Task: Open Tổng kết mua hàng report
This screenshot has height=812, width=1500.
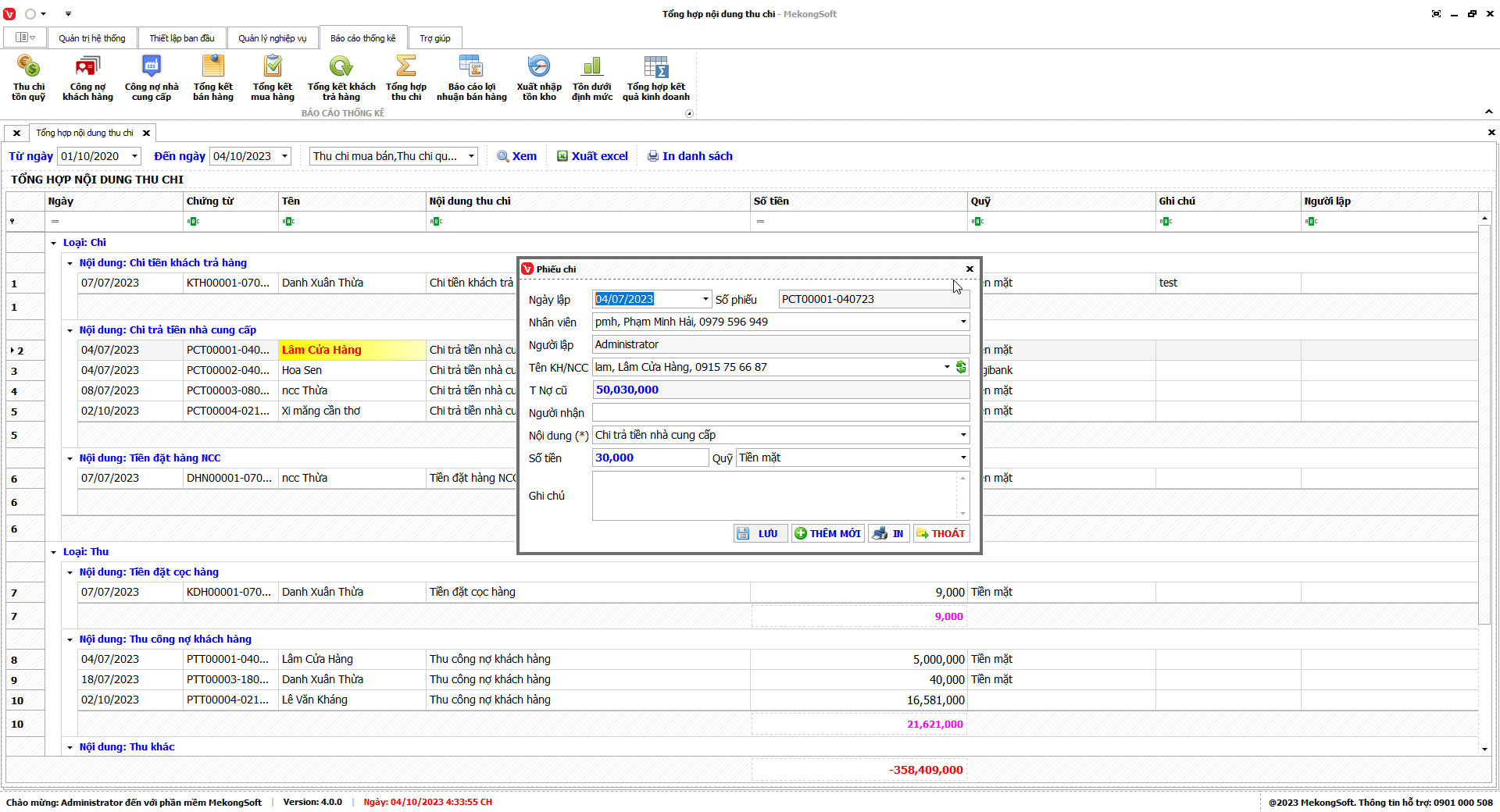Action: [x=273, y=78]
